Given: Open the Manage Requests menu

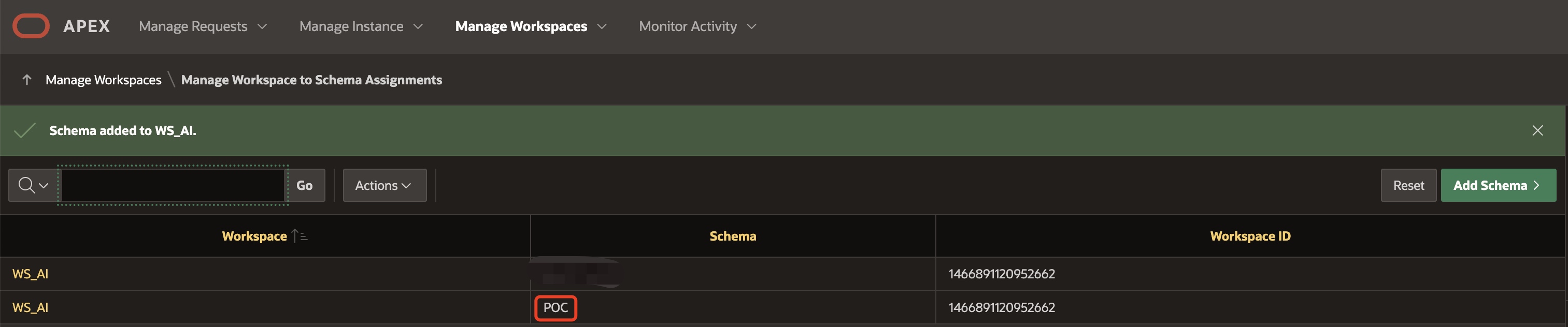Looking at the screenshot, I should 202,26.
